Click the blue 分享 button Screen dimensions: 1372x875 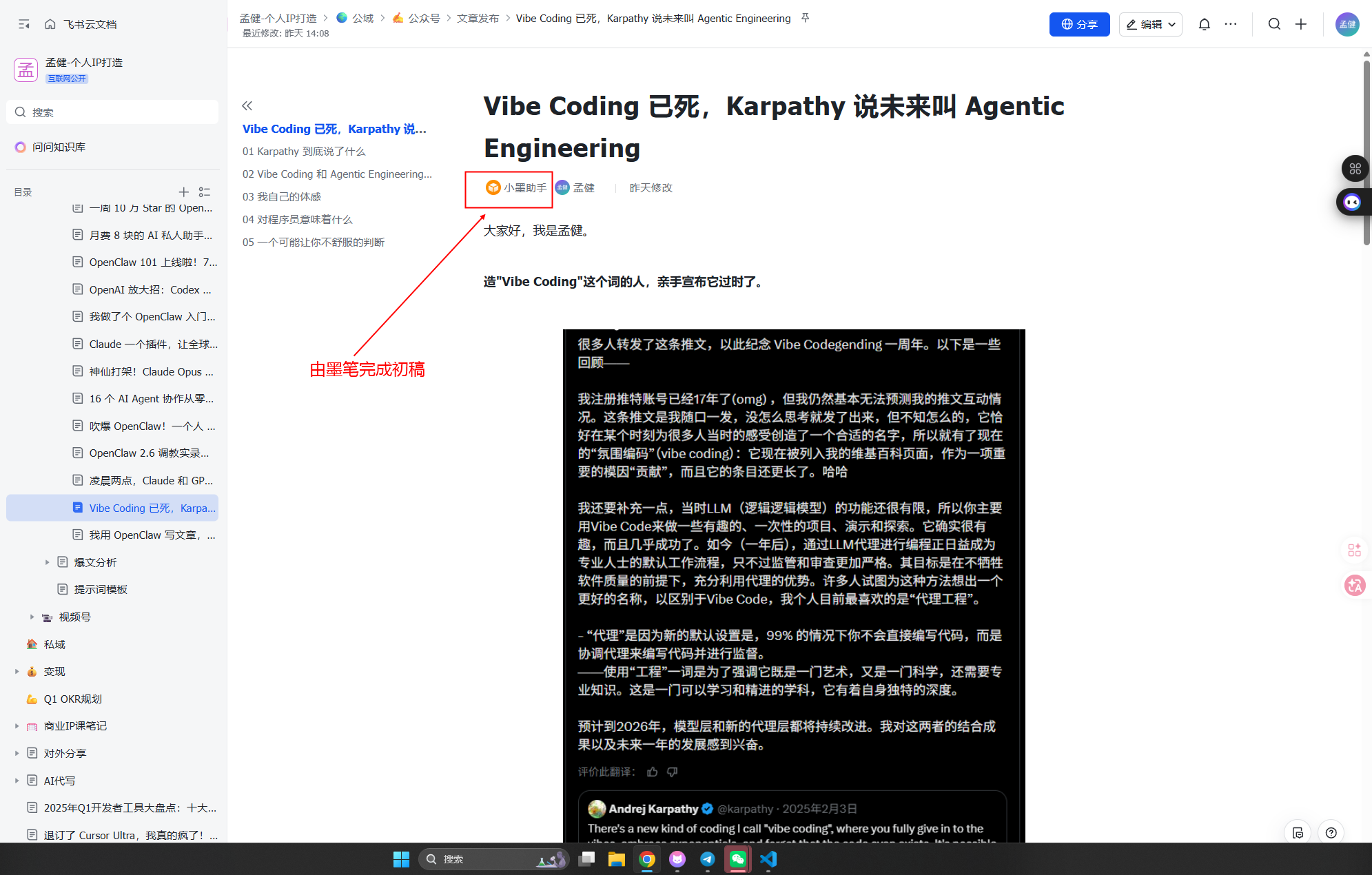1079,24
